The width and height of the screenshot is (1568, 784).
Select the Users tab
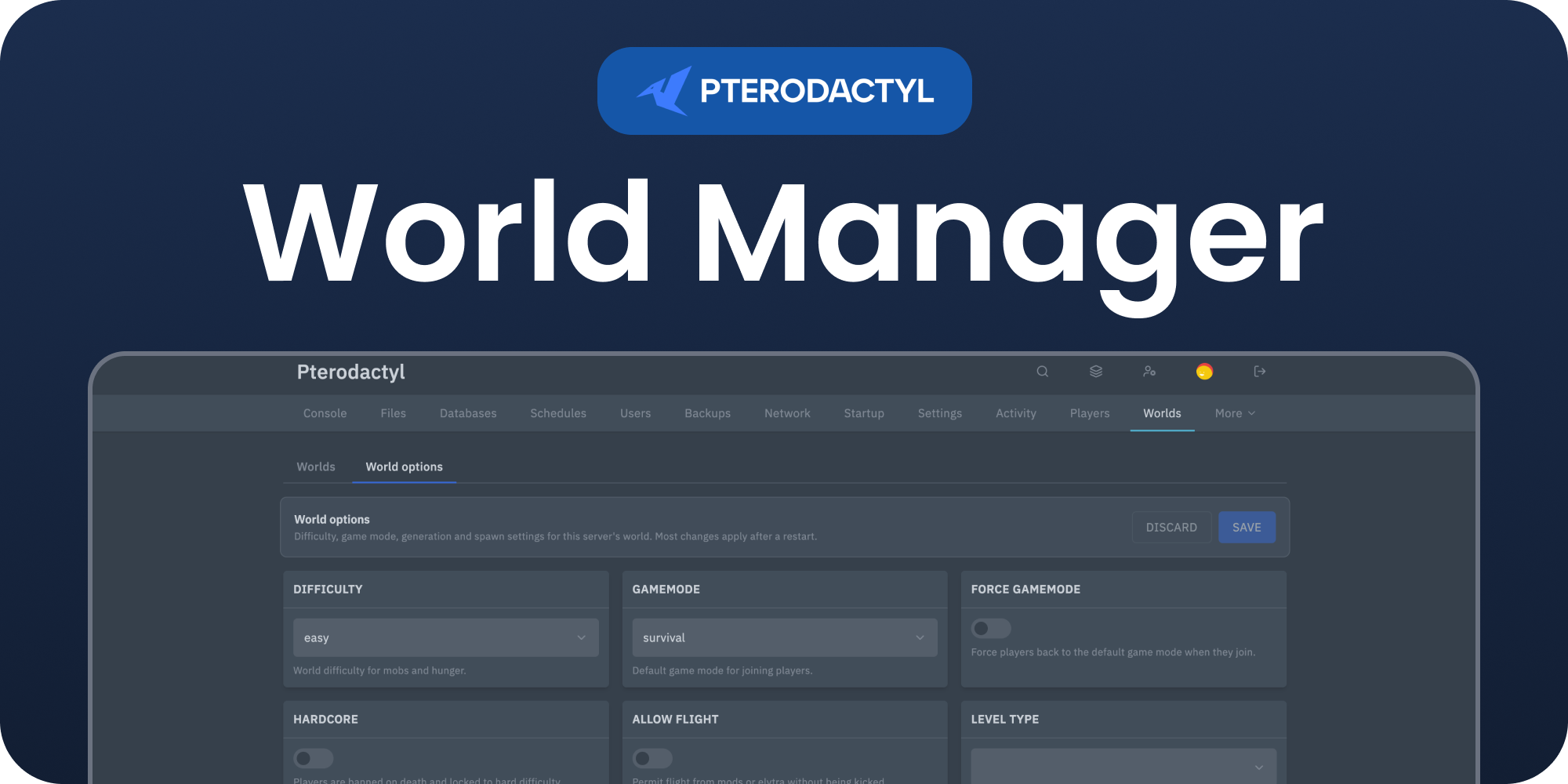(636, 413)
